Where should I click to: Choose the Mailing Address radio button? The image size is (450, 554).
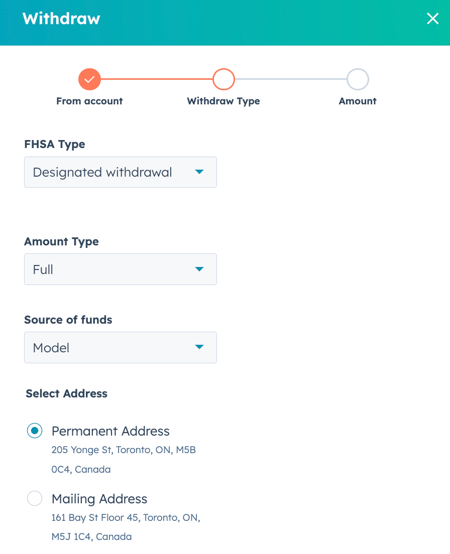[x=35, y=499]
